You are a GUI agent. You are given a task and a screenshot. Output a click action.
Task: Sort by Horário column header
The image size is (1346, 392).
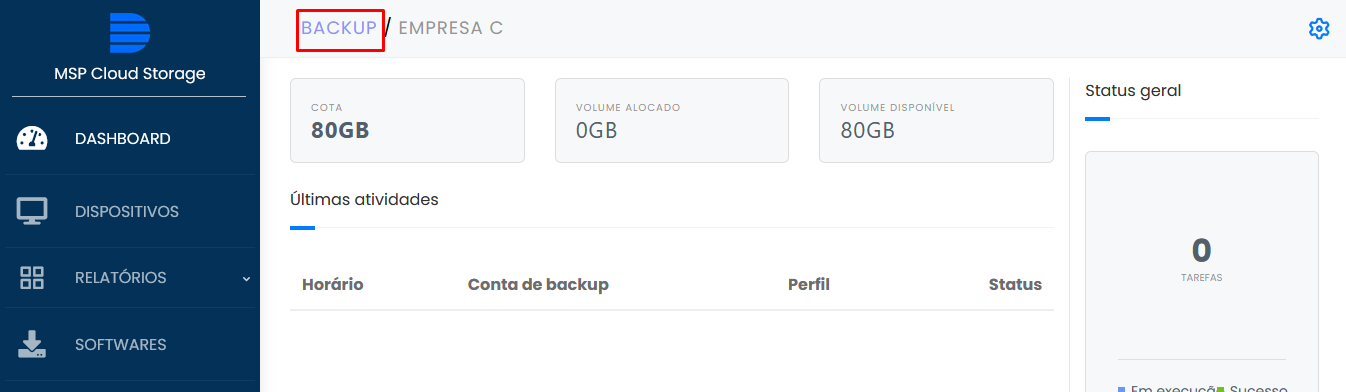pyautogui.click(x=332, y=284)
